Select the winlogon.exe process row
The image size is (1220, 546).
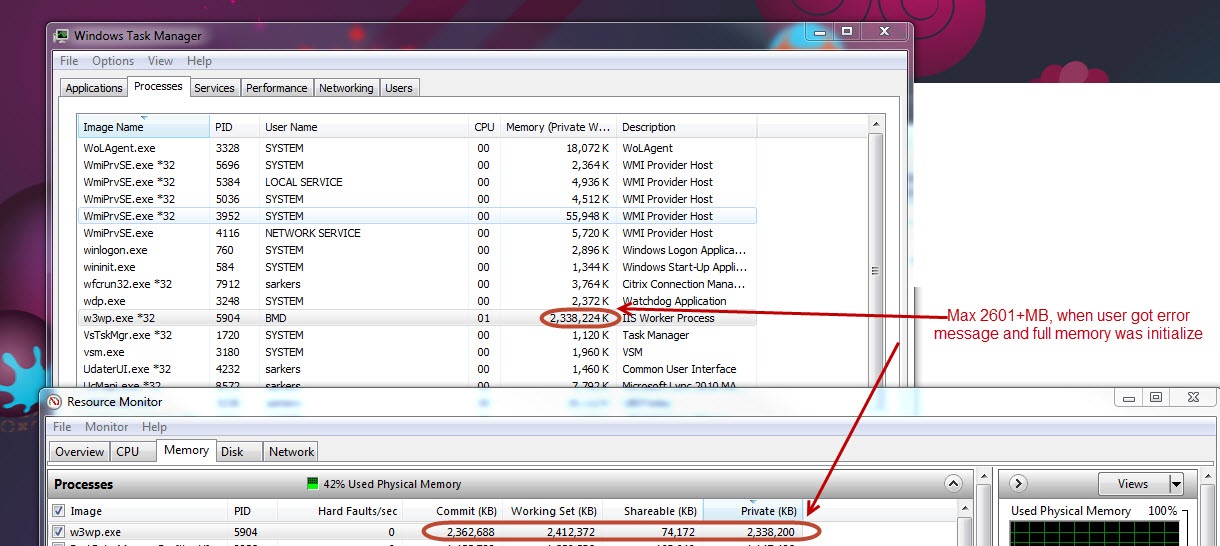(x=417, y=250)
